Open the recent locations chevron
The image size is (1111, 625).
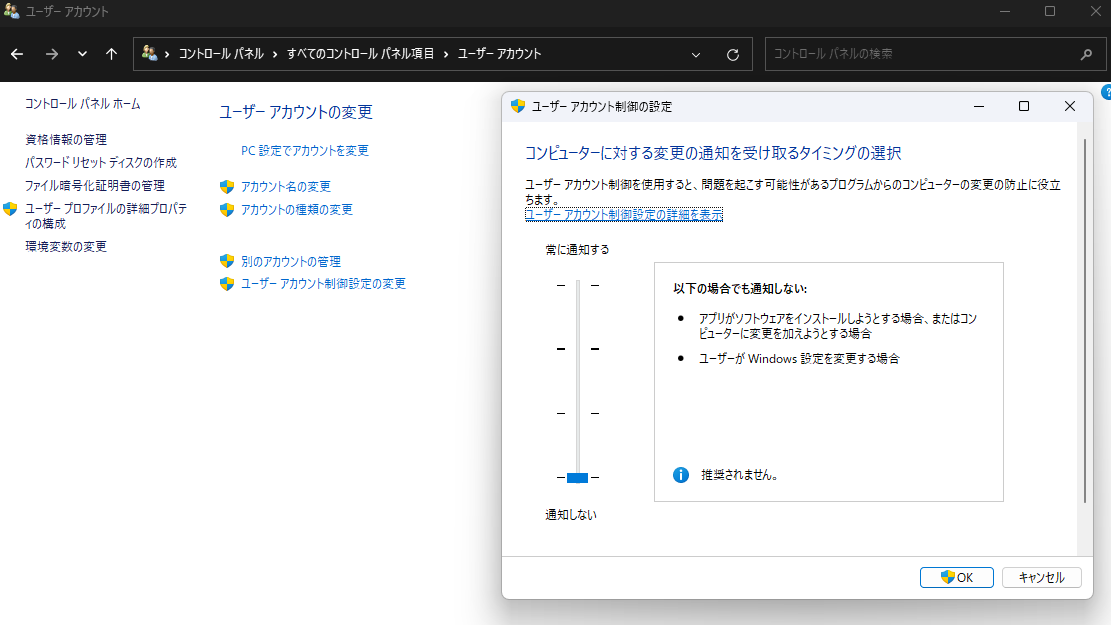pyautogui.click(x=81, y=54)
